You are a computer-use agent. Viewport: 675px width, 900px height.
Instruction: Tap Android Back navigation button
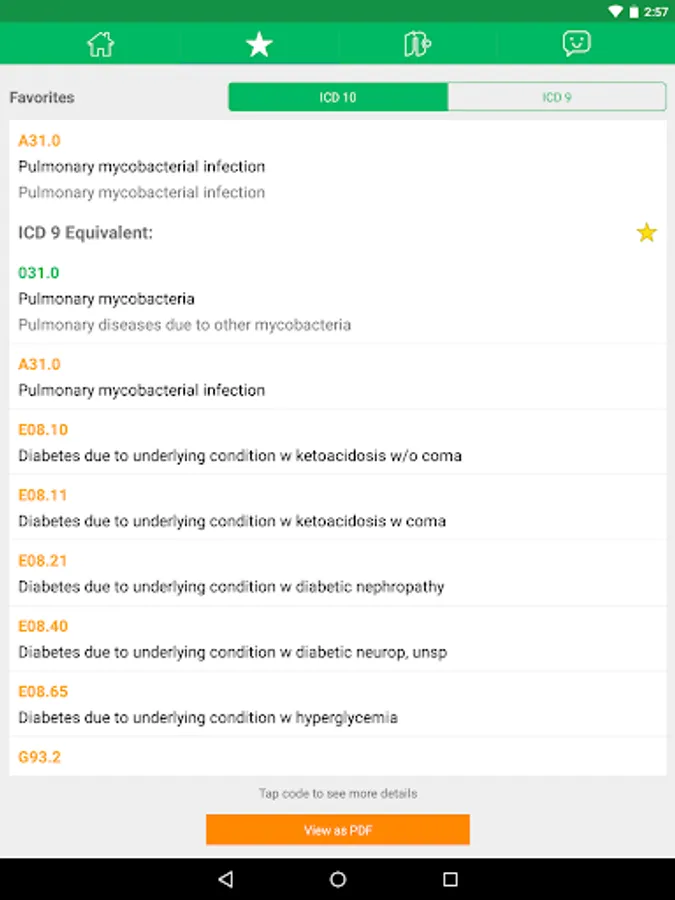pyautogui.click(x=225, y=879)
